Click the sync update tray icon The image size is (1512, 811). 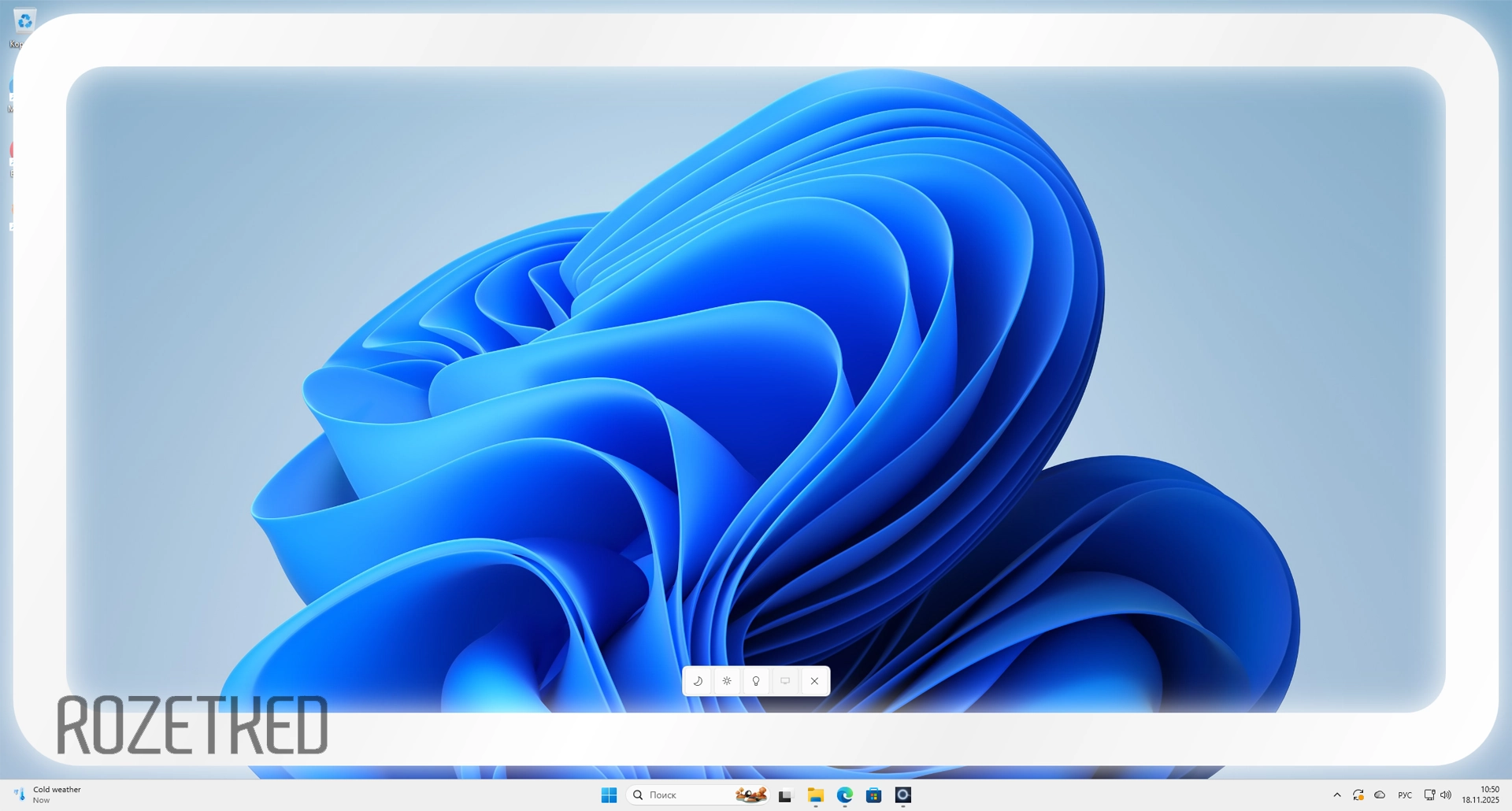(1358, 795)
